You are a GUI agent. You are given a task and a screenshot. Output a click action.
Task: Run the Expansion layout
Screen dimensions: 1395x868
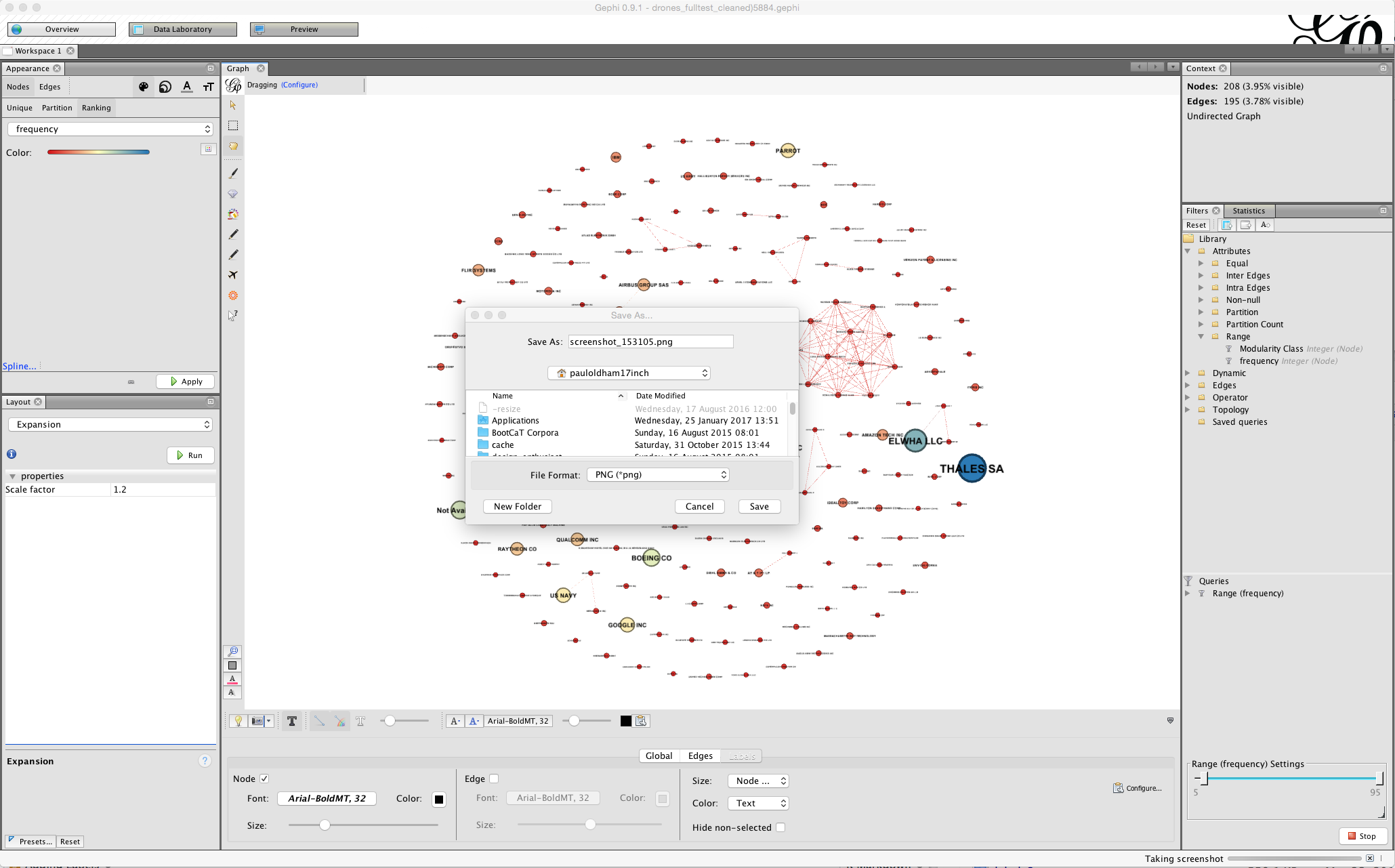[x=190, y=455]
